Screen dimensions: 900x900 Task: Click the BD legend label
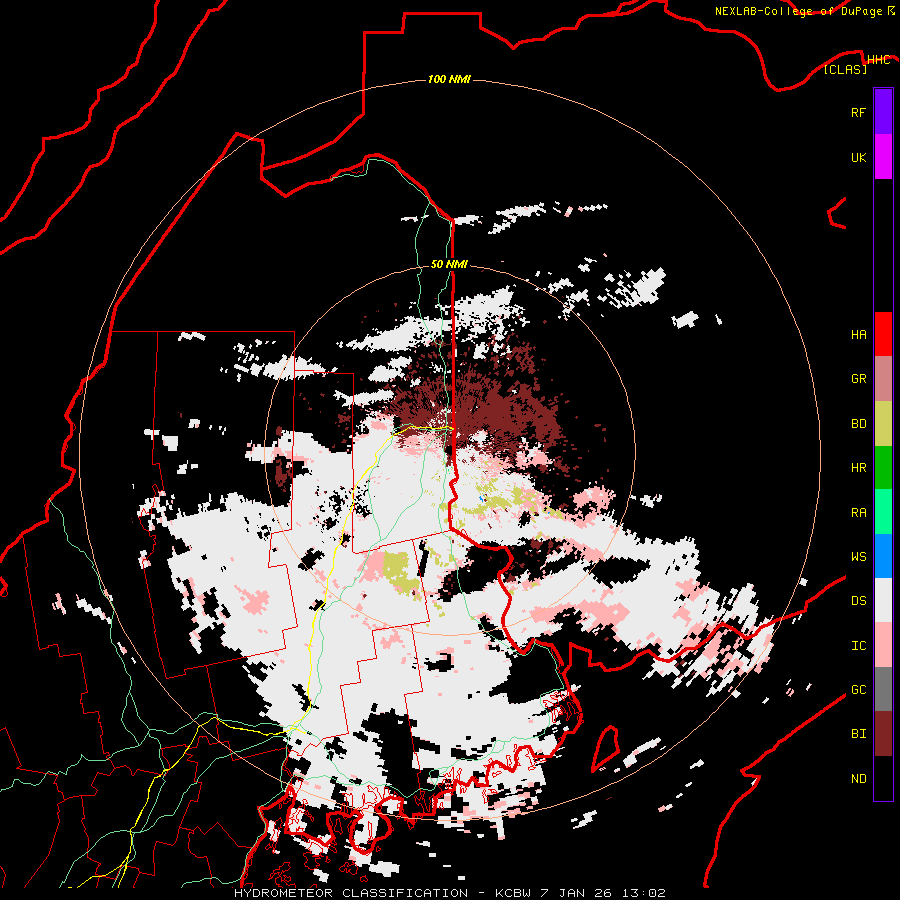858,424
